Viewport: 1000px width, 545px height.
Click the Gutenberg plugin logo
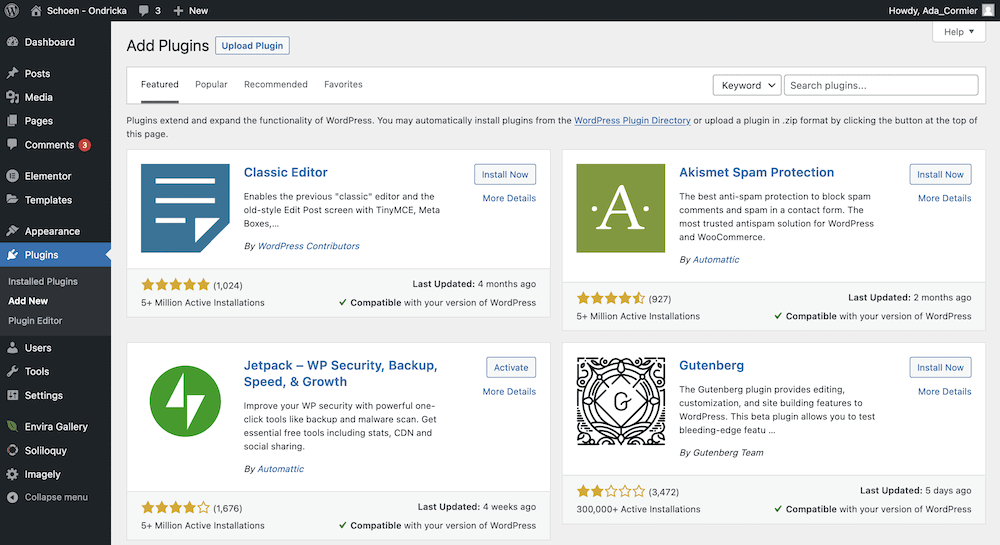click(621, 401)
